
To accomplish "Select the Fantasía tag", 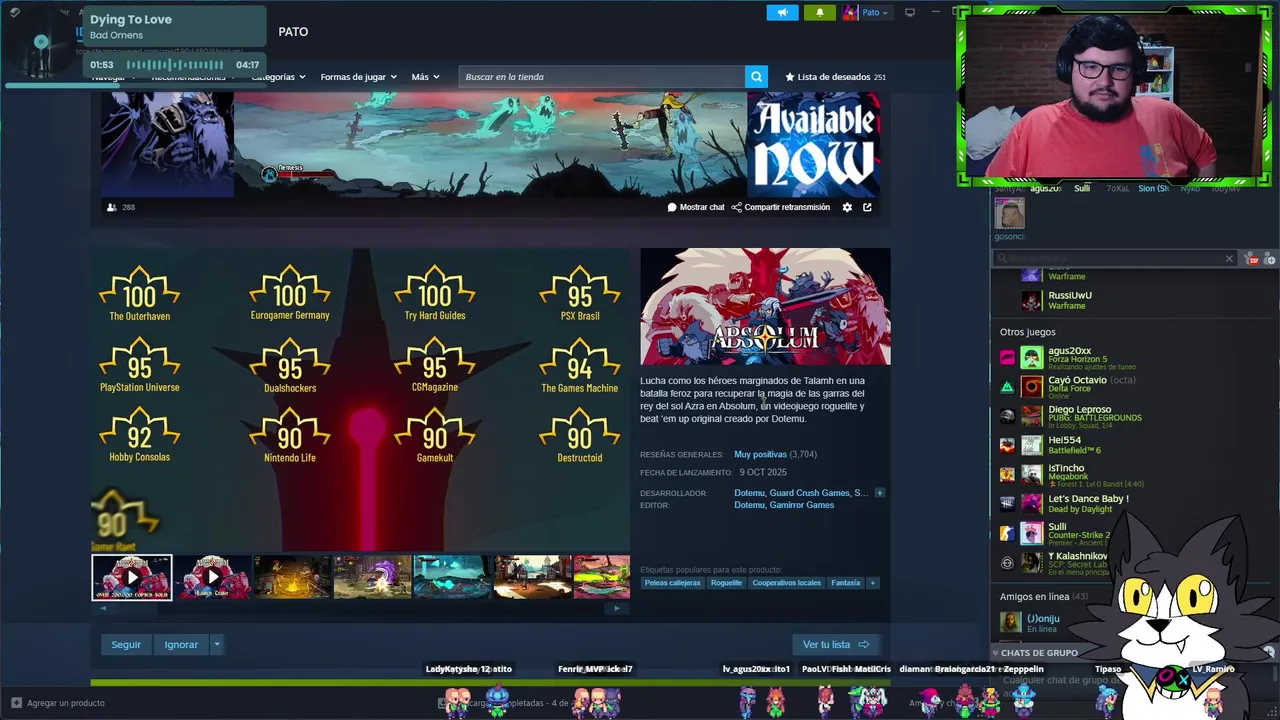I will tap(845, 583).
